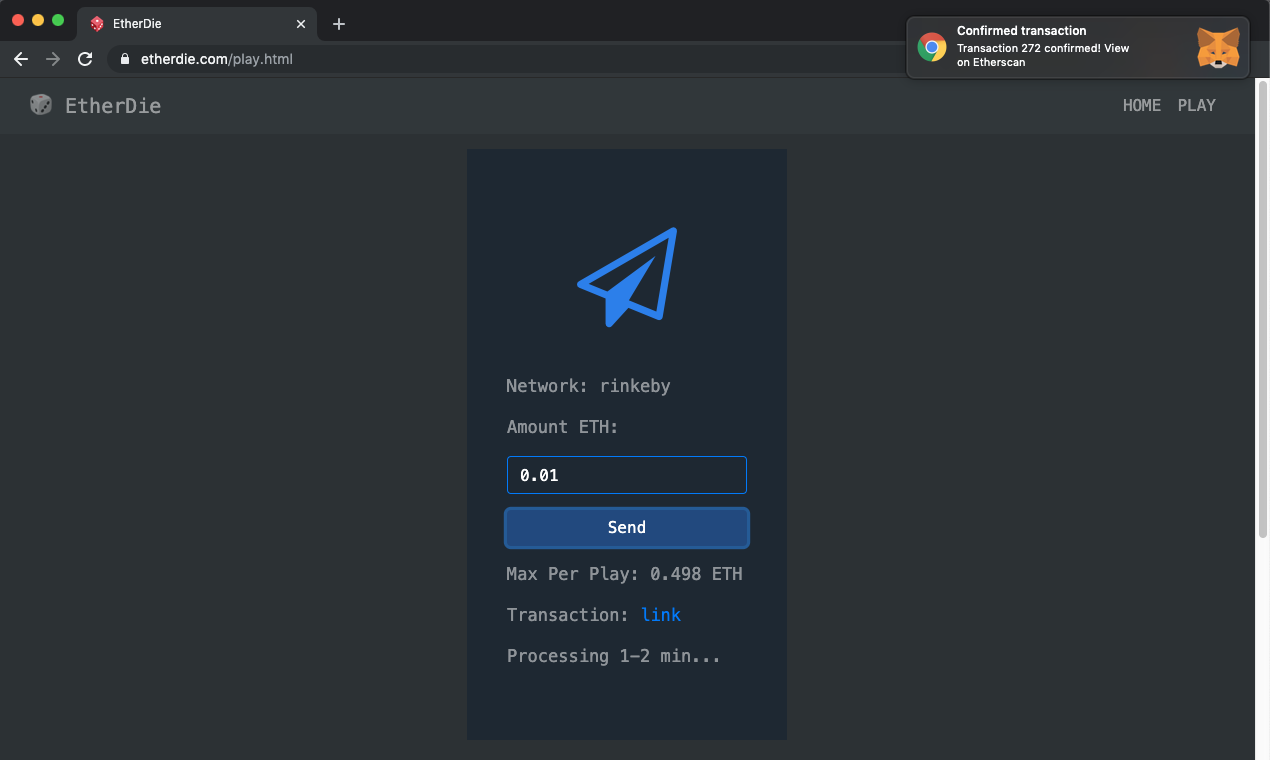Reload the page with refresh icon
The image size is (1270, 760).
(x=85, y=59)
